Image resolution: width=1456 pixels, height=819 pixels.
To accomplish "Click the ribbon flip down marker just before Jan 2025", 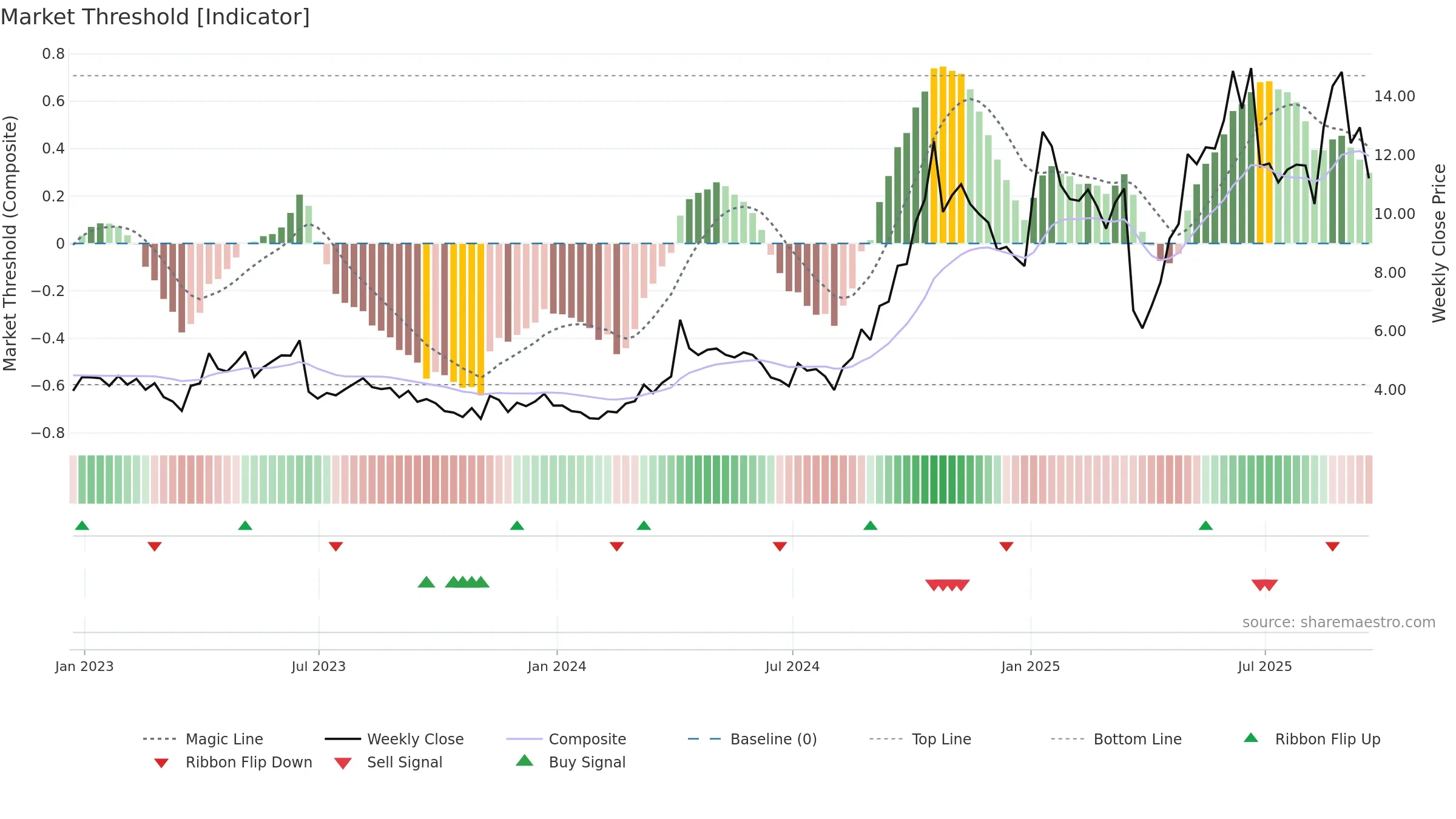I will coord(1006,547).
